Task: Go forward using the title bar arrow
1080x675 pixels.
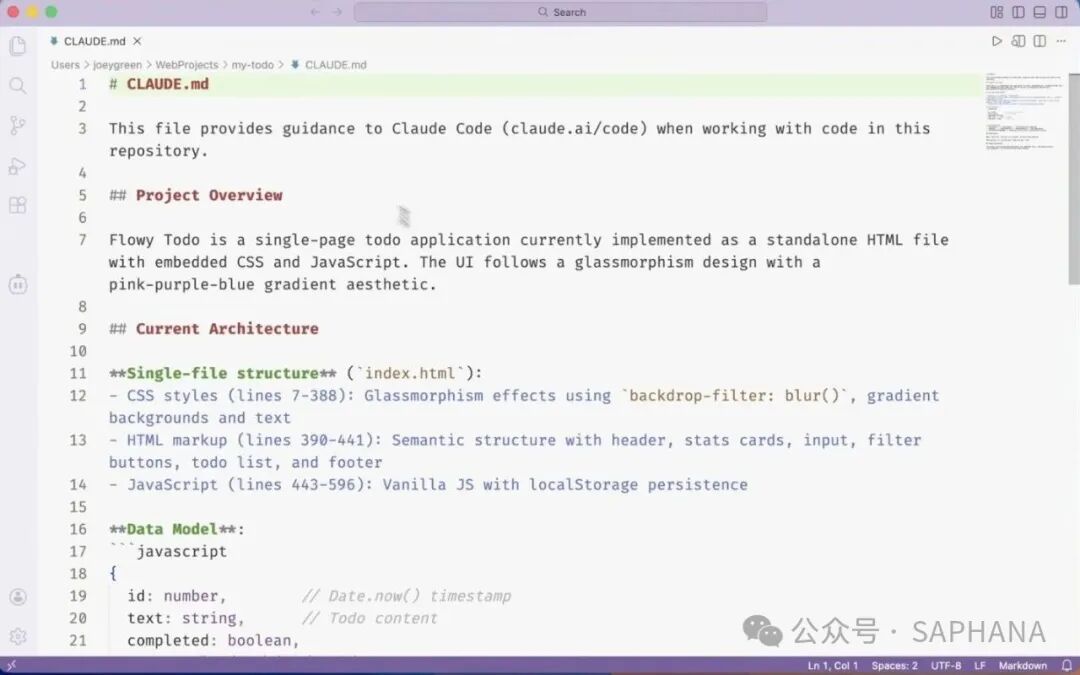Action: coord(337,12)
